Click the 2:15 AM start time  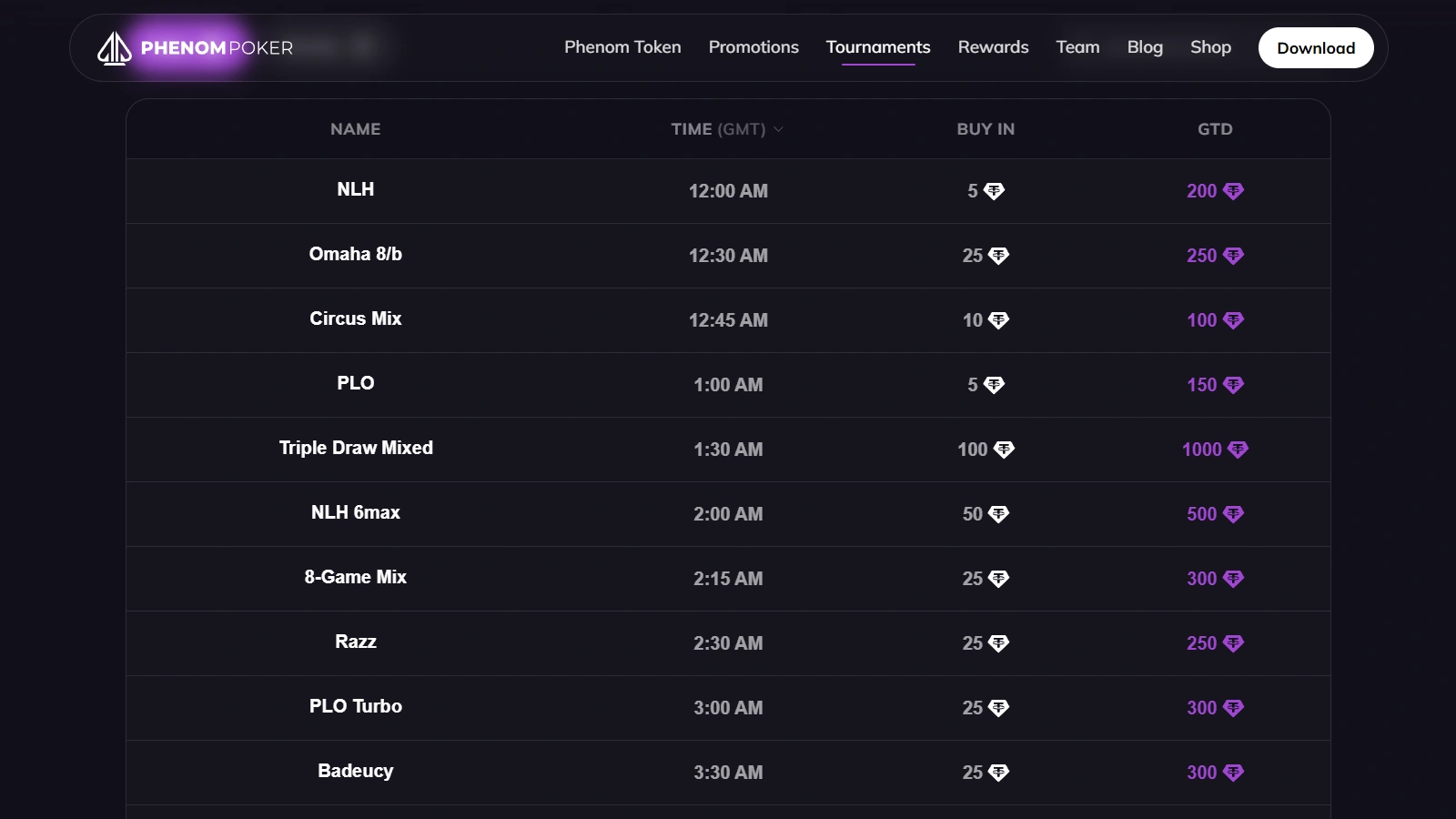(728, 579)
